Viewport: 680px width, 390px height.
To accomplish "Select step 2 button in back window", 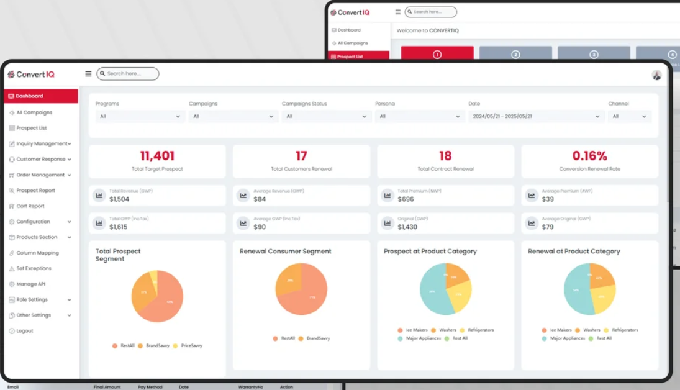I will click(x=516, y=53).
